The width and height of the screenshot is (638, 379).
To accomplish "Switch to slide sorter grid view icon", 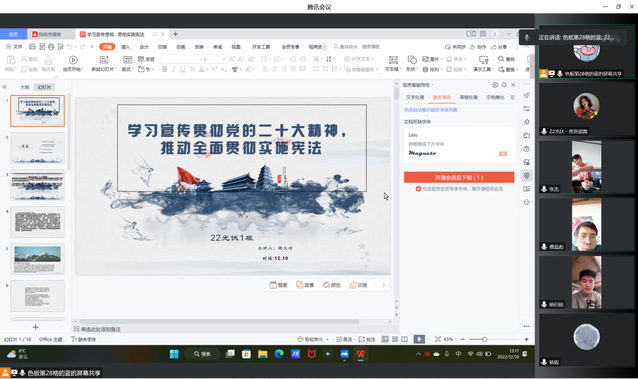I will point(395,339).
